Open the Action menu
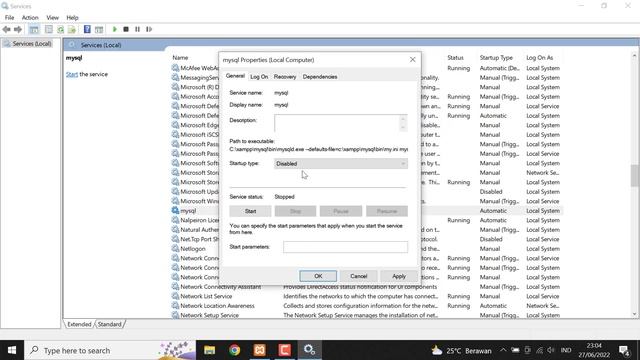The width and height of the screenshot is (640, 360). tap(30, 18)
